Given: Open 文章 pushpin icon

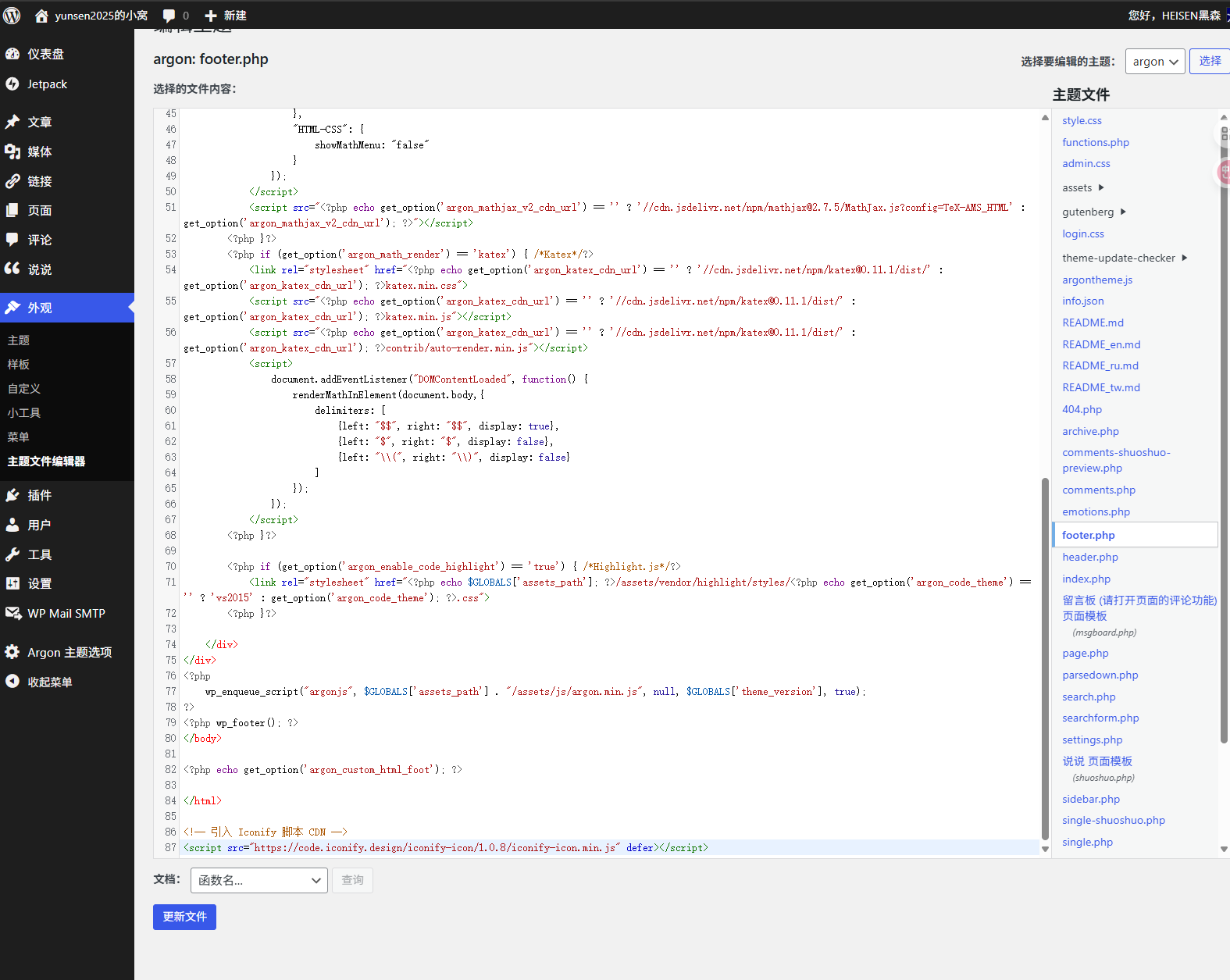Looking at the screenshot, I should (x=12, y=122).
